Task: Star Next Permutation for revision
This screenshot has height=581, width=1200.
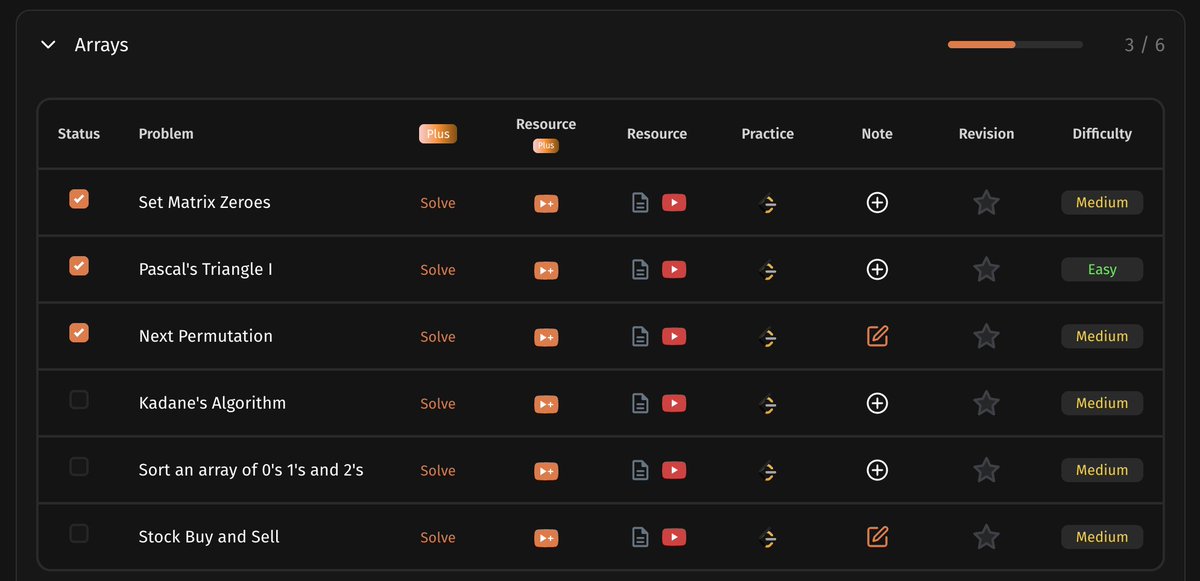Action: [x=986, y=337]
